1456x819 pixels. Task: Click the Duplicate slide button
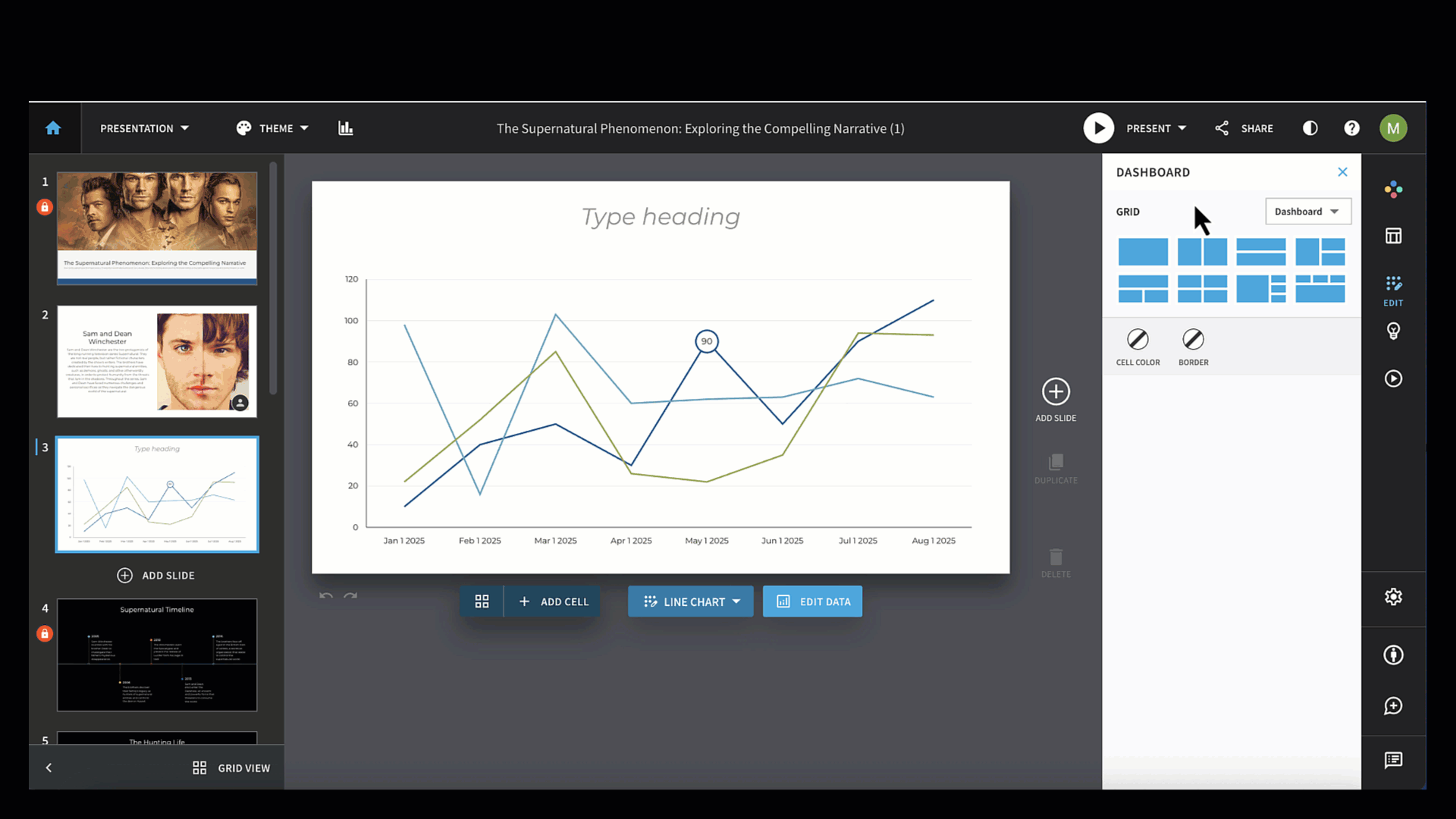[1056, 469]
